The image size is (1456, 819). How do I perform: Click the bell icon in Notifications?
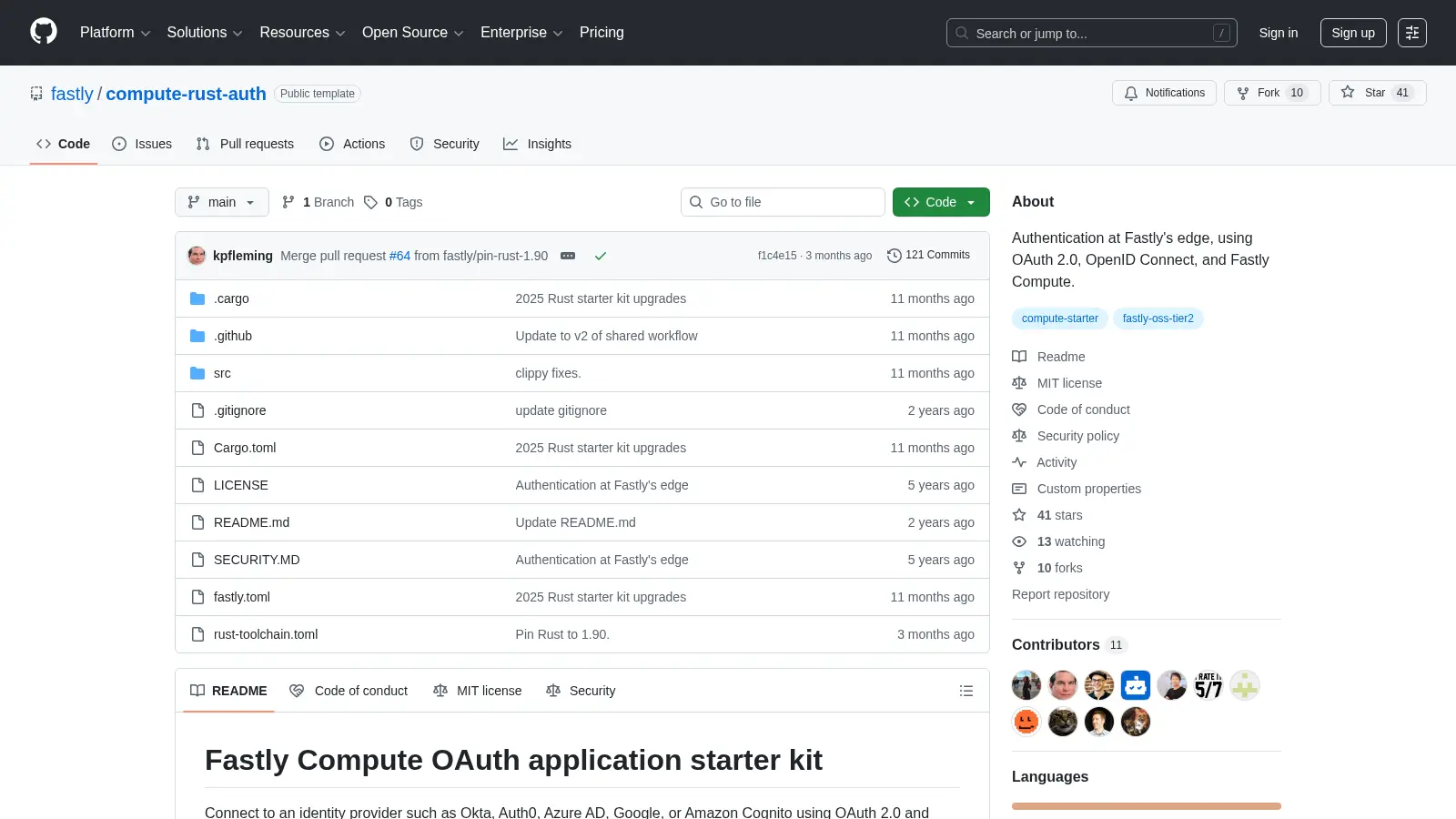click(1131, 93)
